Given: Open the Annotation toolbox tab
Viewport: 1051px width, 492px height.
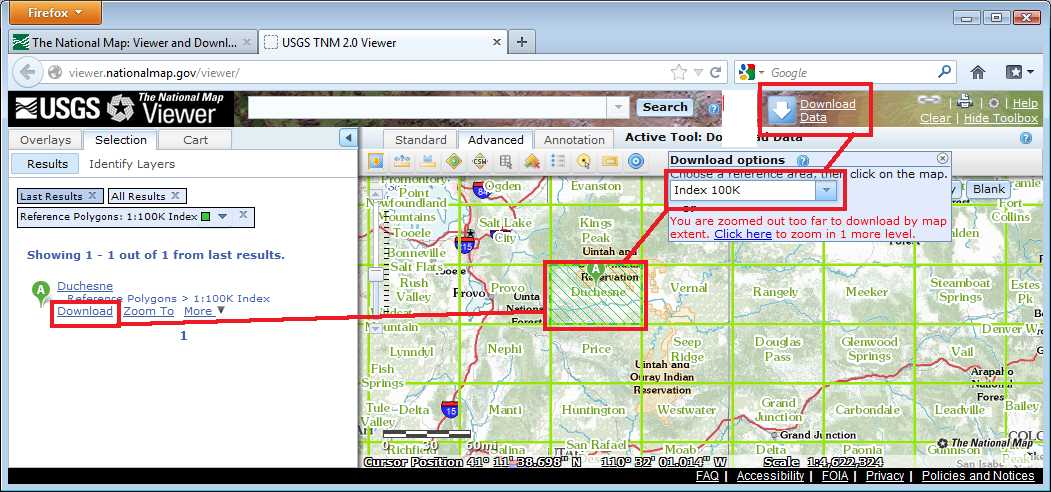Looking at the screenshot, I should (574, 140).
